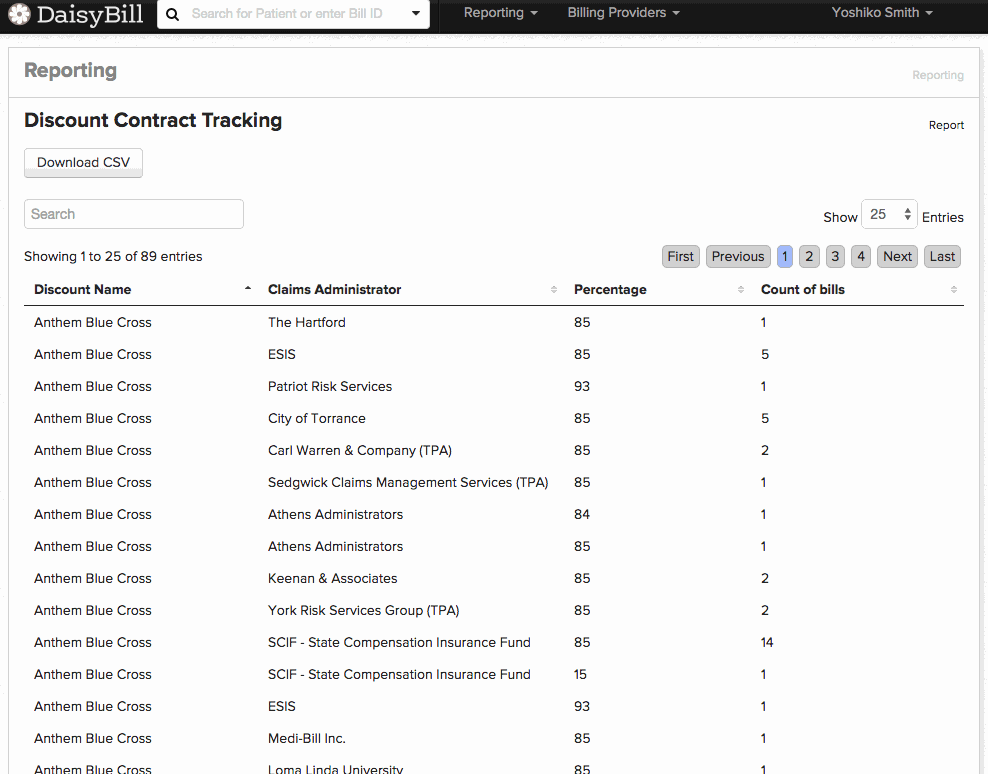Select page 3 of results
The width and height of the screenshot is (988, 774).
836,257
